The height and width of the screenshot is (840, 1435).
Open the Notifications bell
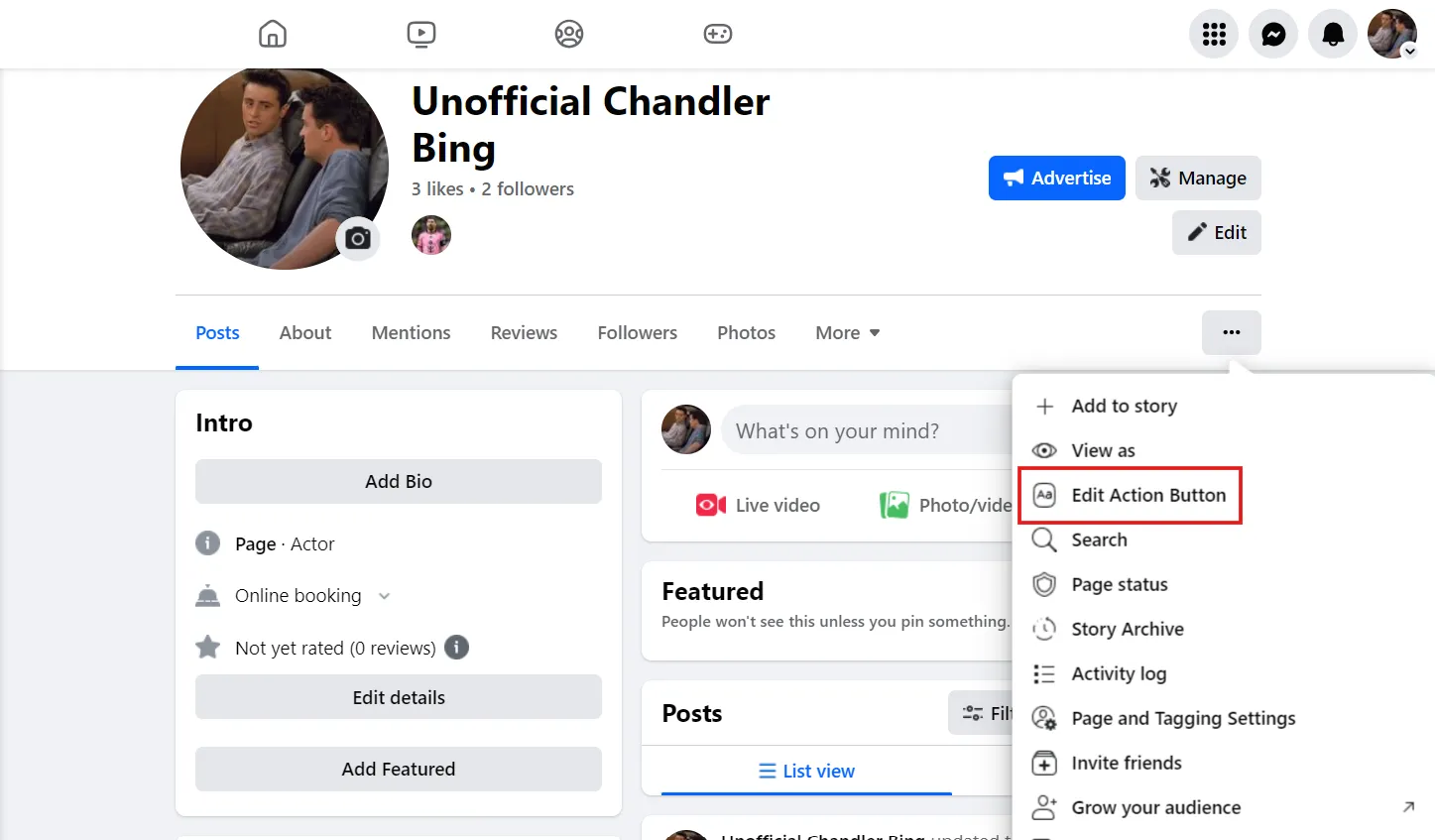click(x=1333, y=35)
